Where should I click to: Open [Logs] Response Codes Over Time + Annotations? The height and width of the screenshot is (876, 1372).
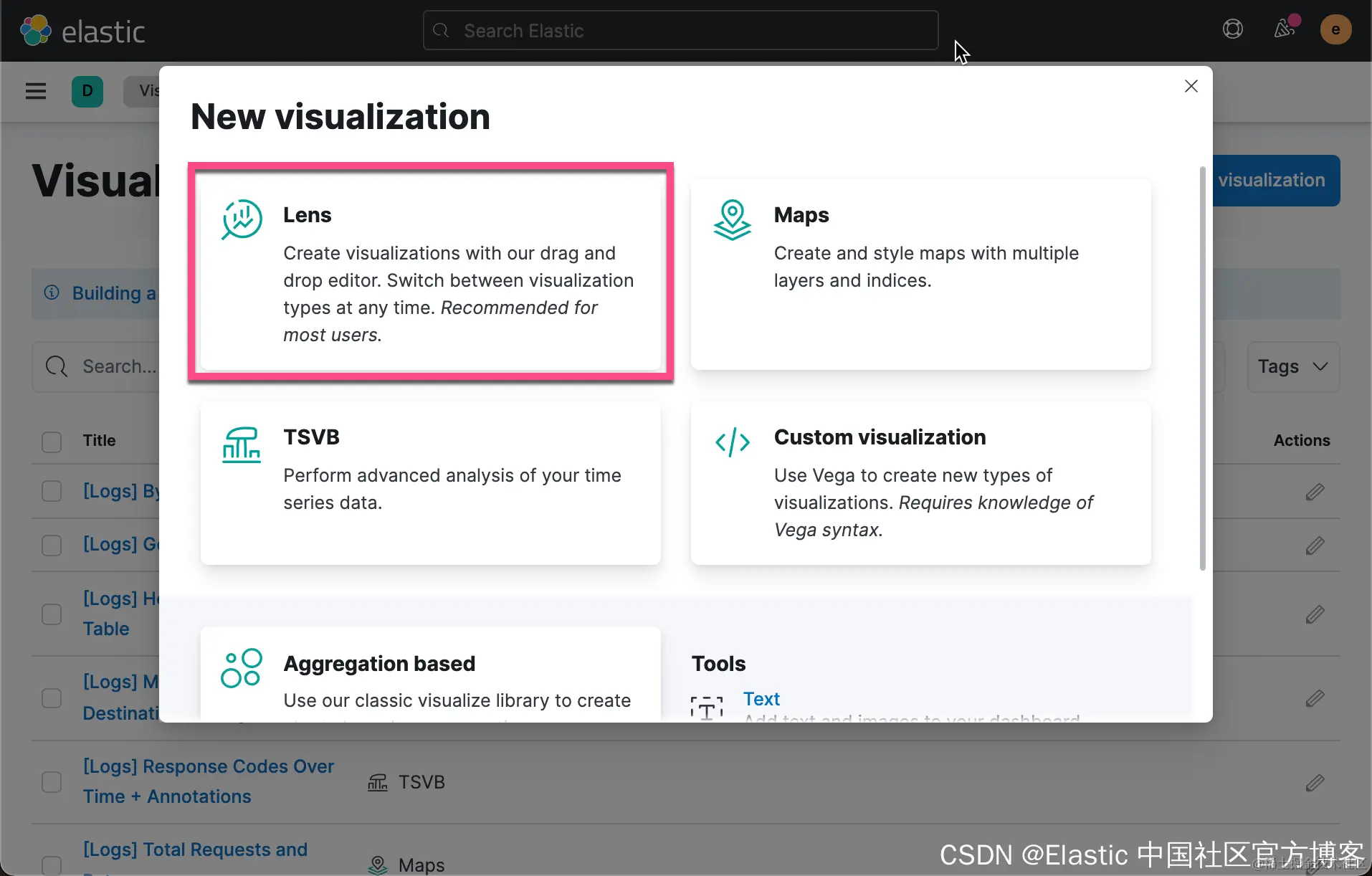[209, 781]
